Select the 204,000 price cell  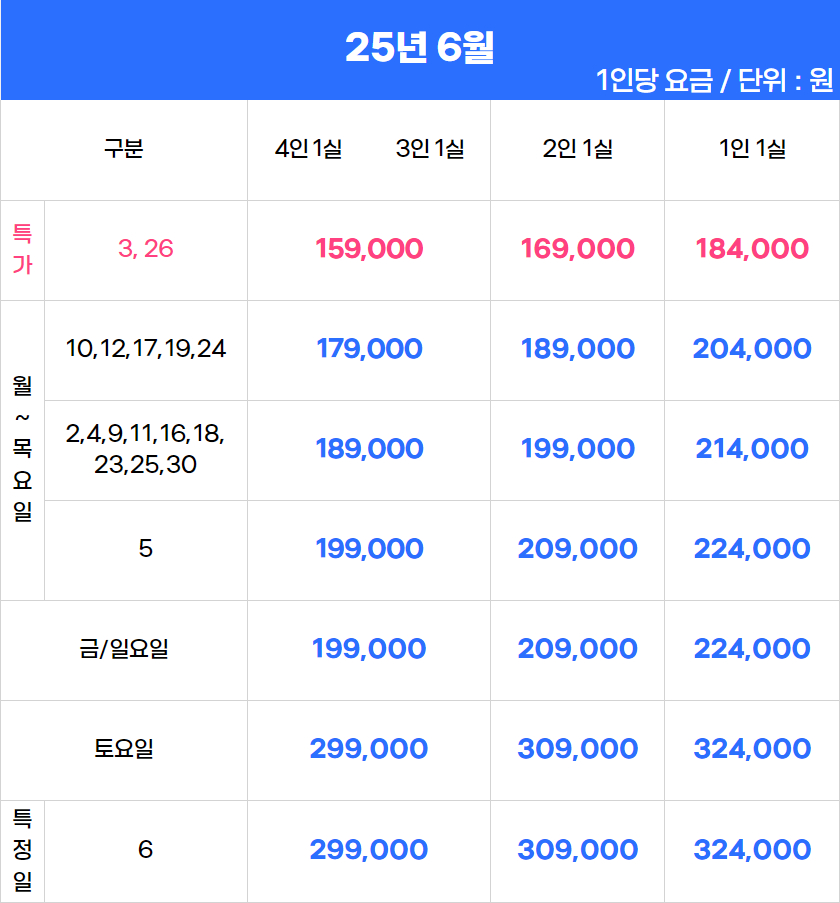[752, 348]
